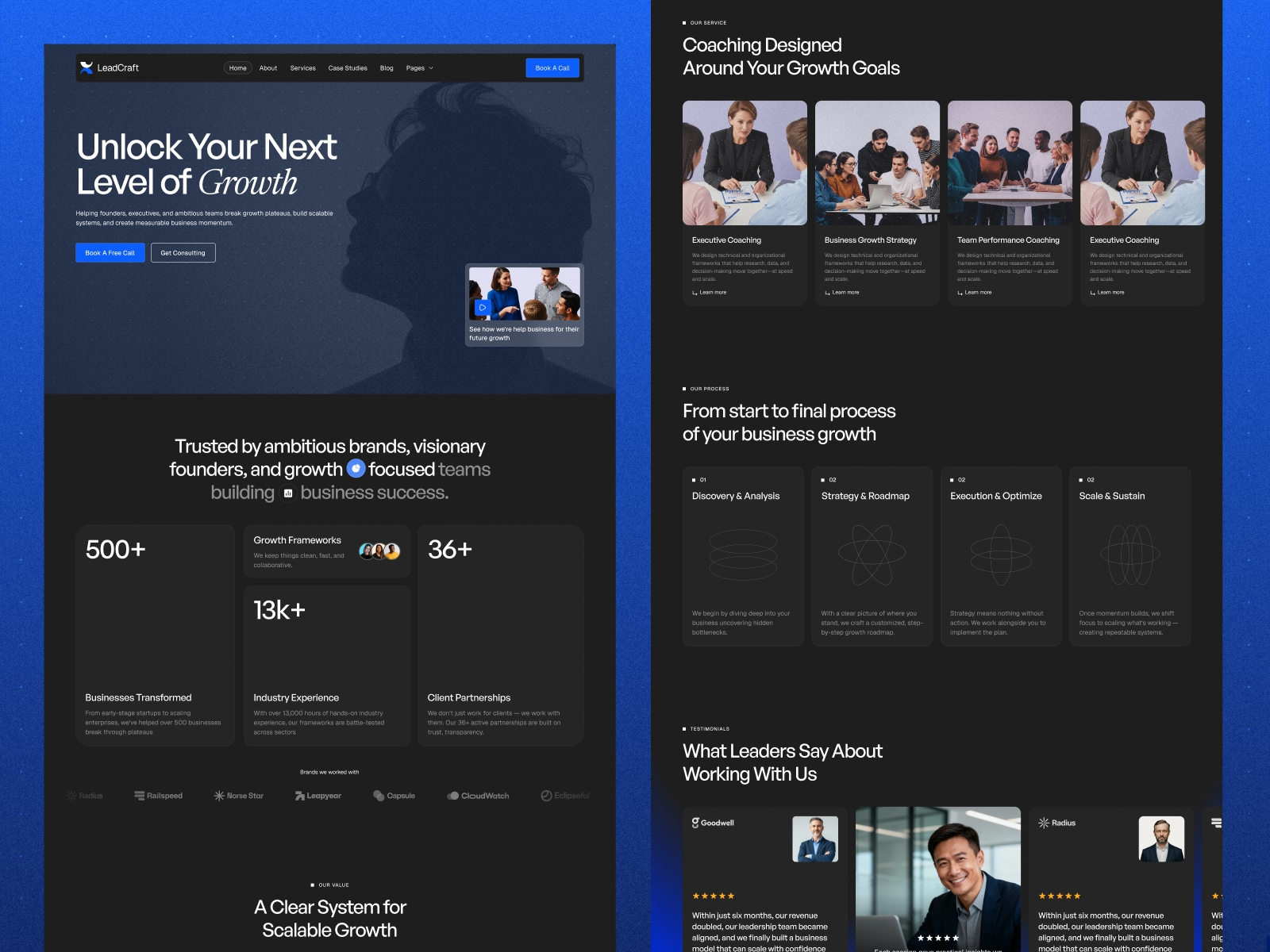Click the avatar group in Growth Frameworks card
Image resolution: width=1270 pixels, height=952 pixels.
379,551
